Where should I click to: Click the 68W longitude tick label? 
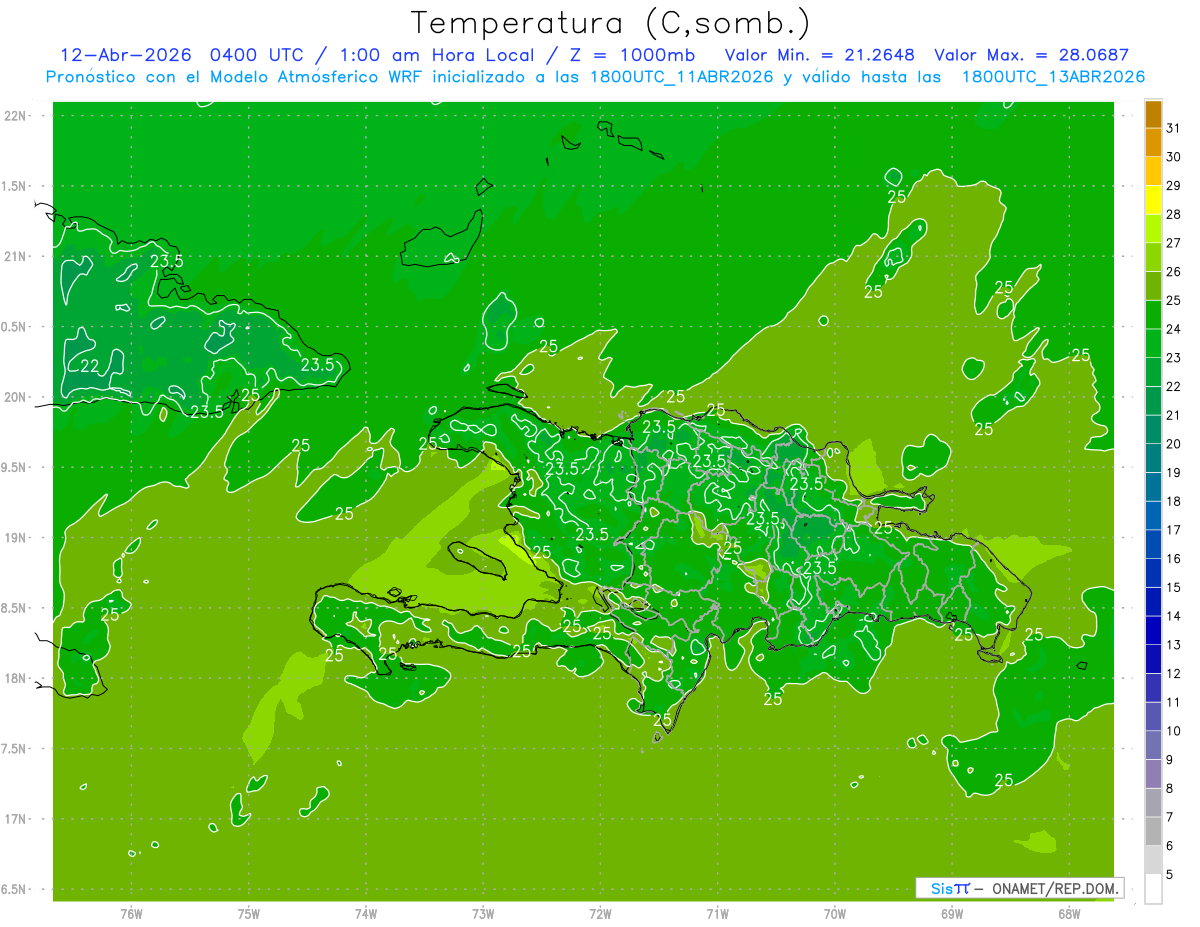pos(1068,913)
